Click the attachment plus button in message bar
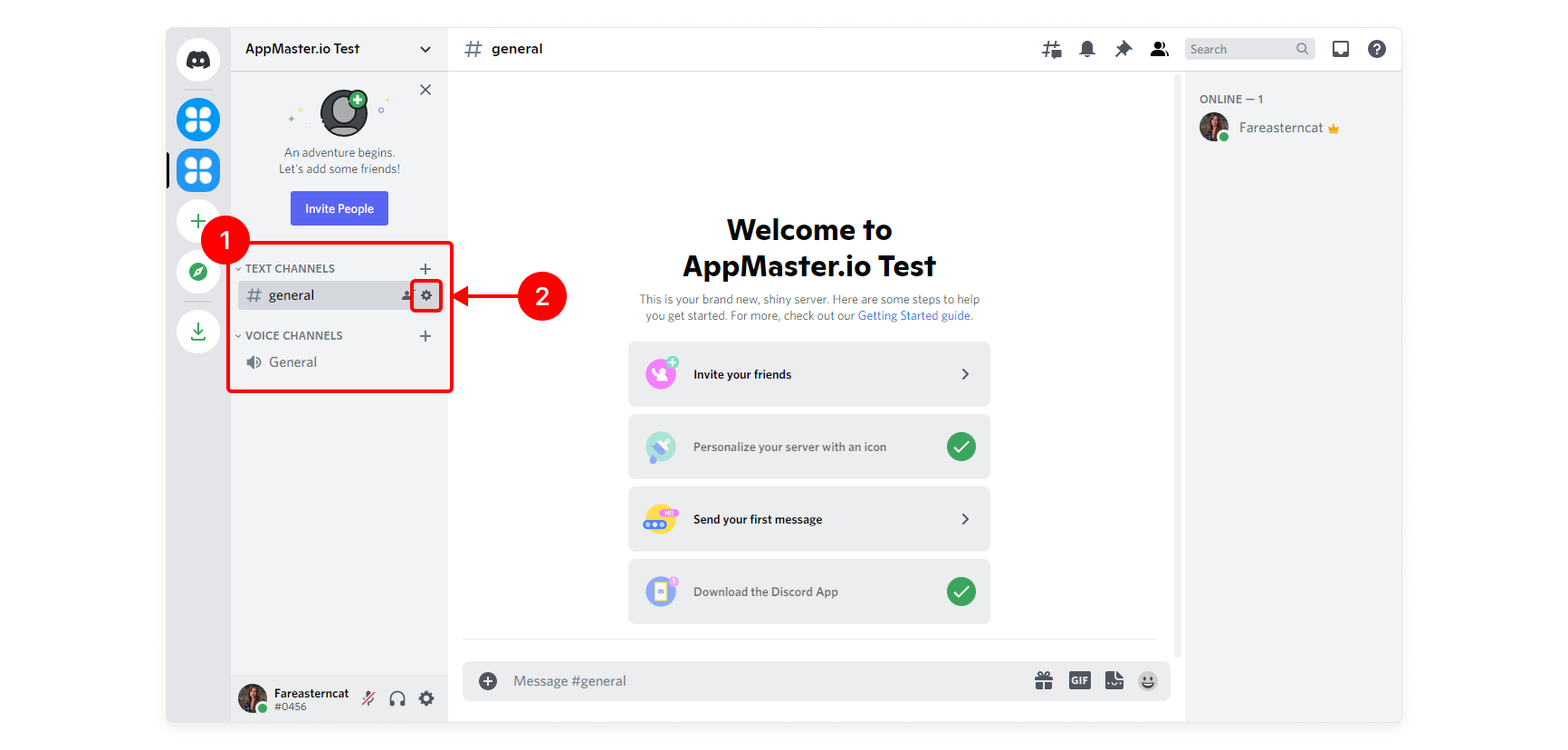The image size is (1568, 750). [488, 681]
